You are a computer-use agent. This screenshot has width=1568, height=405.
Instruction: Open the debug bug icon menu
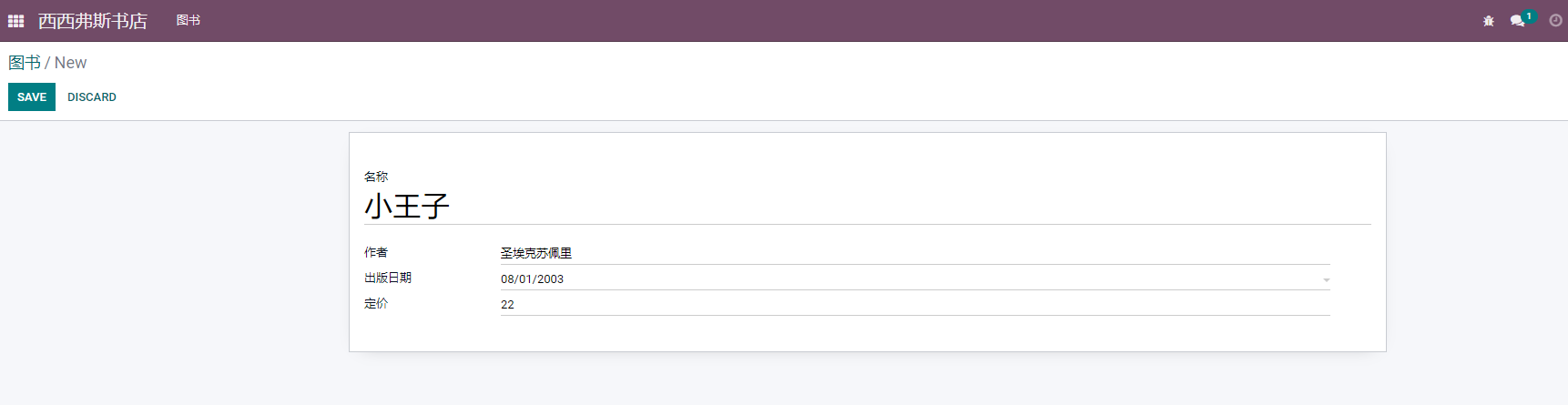coord(1489,21)
